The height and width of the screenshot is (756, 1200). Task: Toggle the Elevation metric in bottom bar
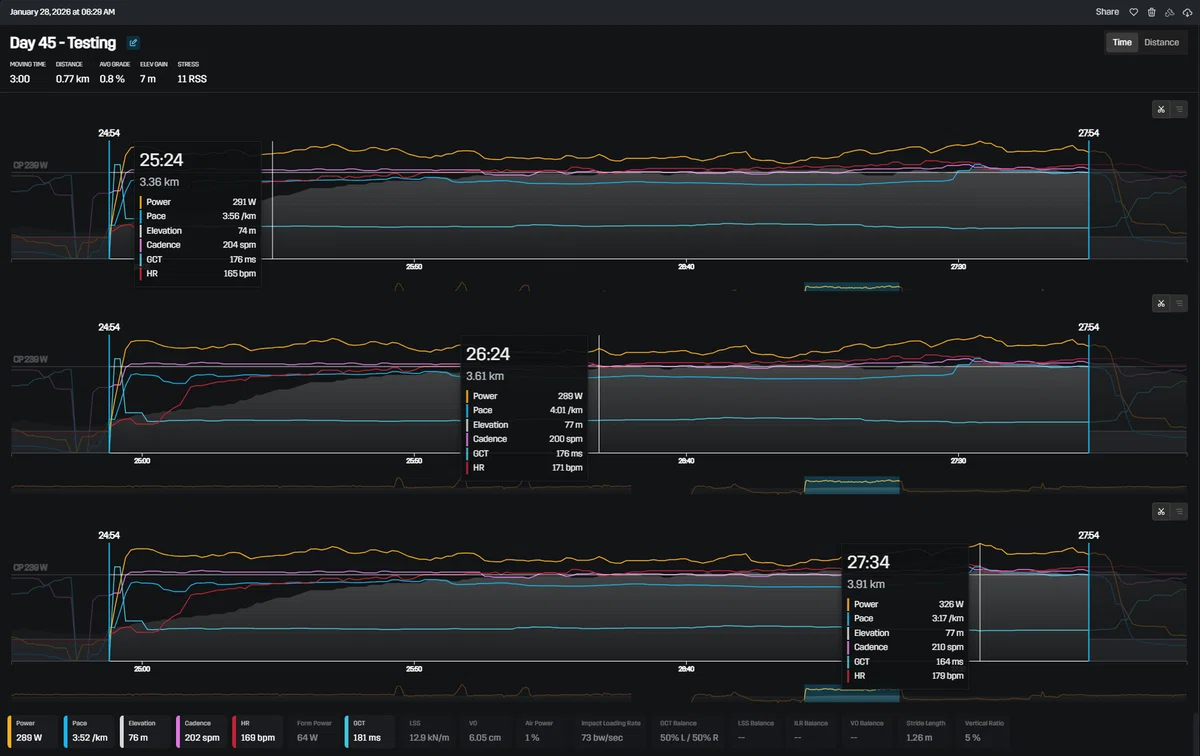coord(146,731)
